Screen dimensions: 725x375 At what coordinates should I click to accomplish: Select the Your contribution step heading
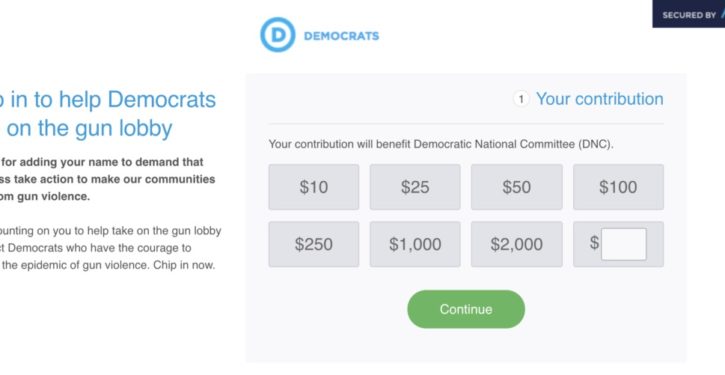pyautogui.click(x=600, y=99)
